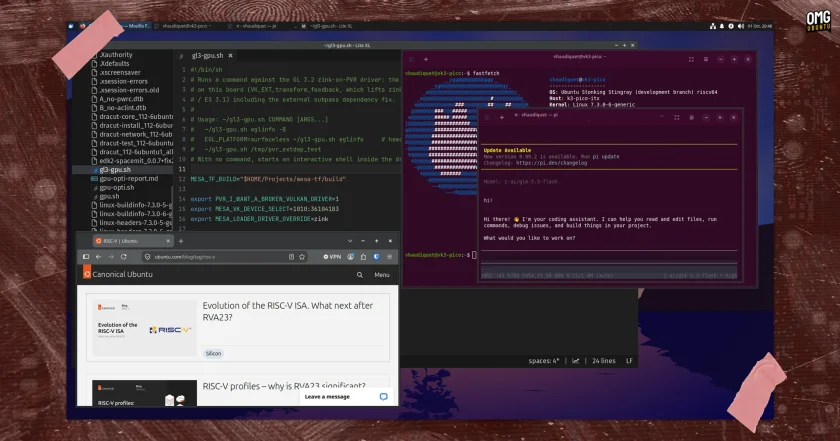Click the 24 lines status bar entry
The width and height of the screenshot is (840, 441).
coord(604,361)
